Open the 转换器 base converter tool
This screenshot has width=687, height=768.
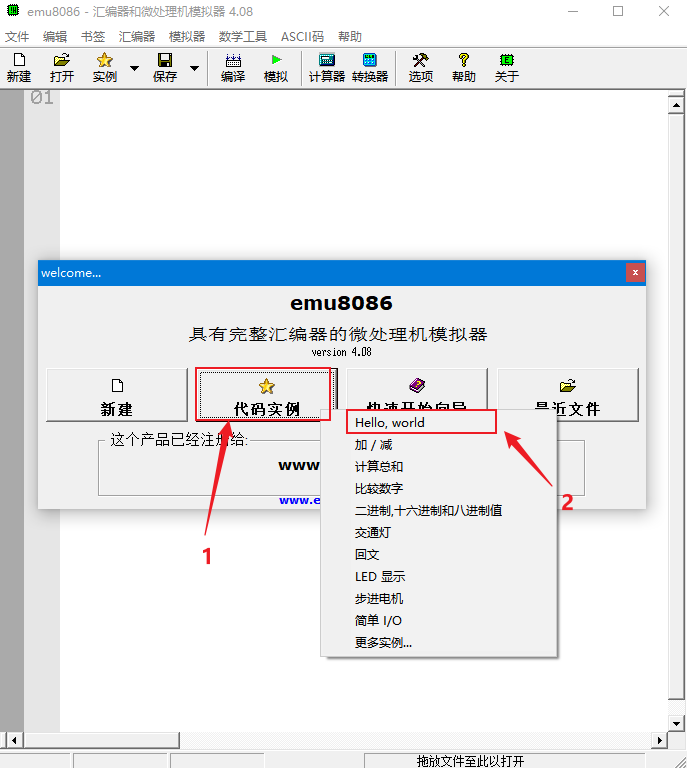(370, 68)
